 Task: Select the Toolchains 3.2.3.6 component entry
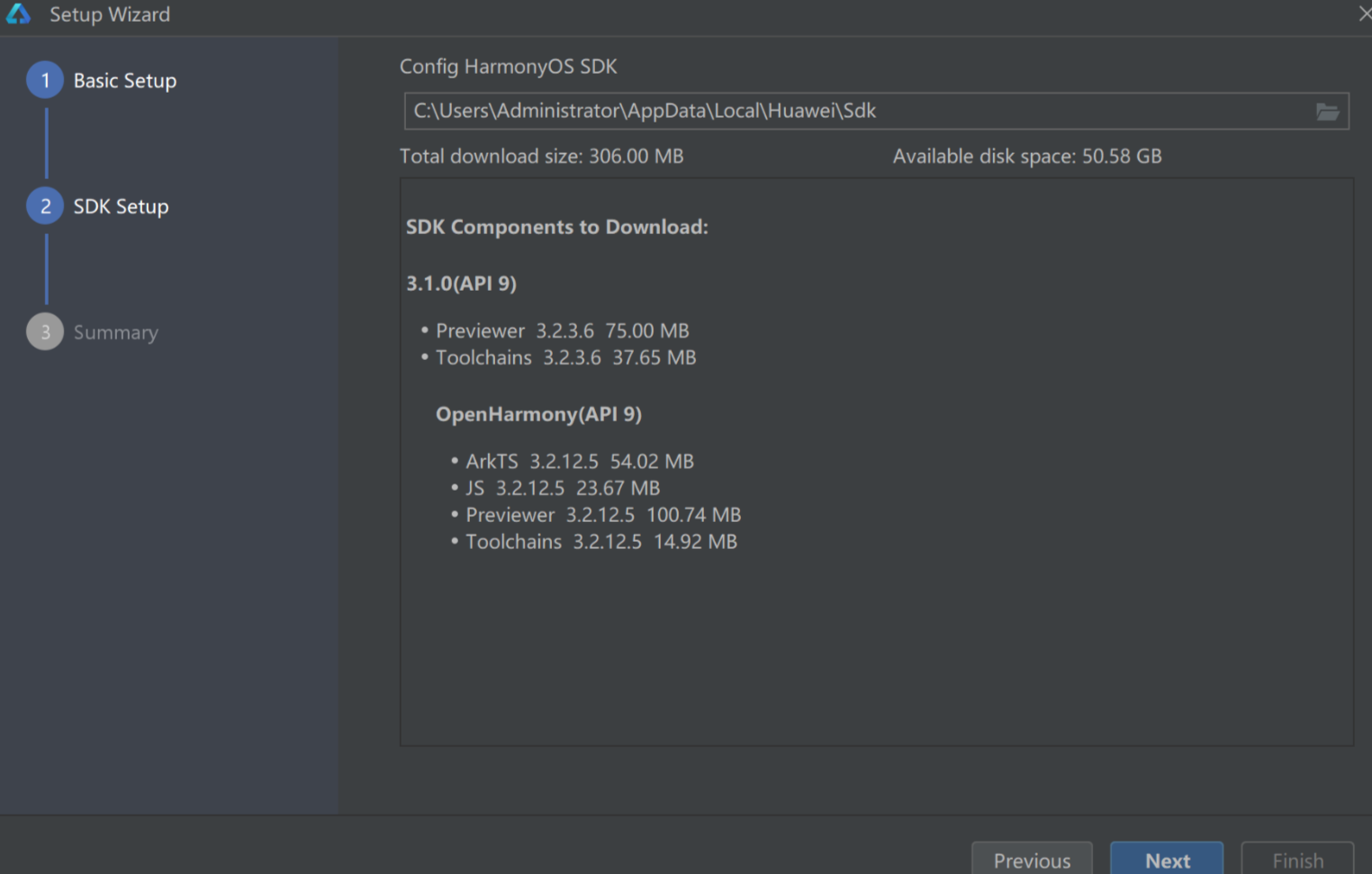pyautogui.click(x=565, y=358)
